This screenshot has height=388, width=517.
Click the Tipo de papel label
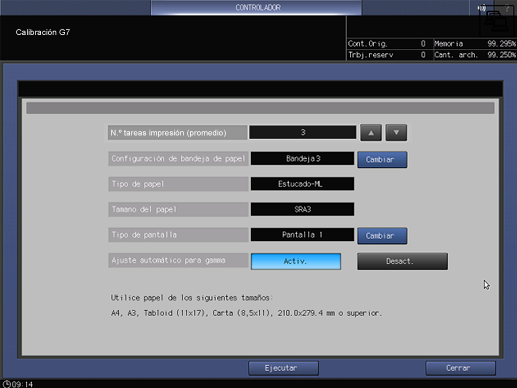tap(178, 184)
